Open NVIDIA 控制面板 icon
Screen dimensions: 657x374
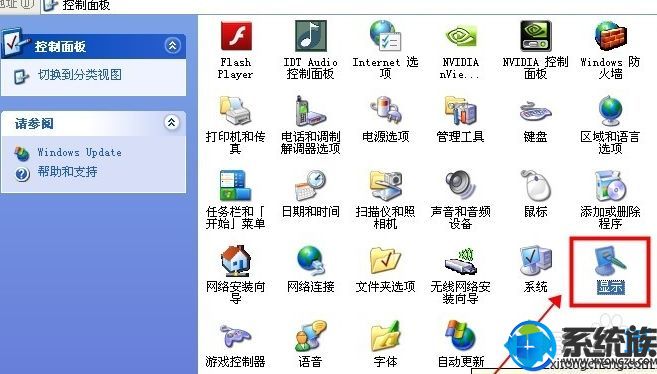(x=535, y=36)
